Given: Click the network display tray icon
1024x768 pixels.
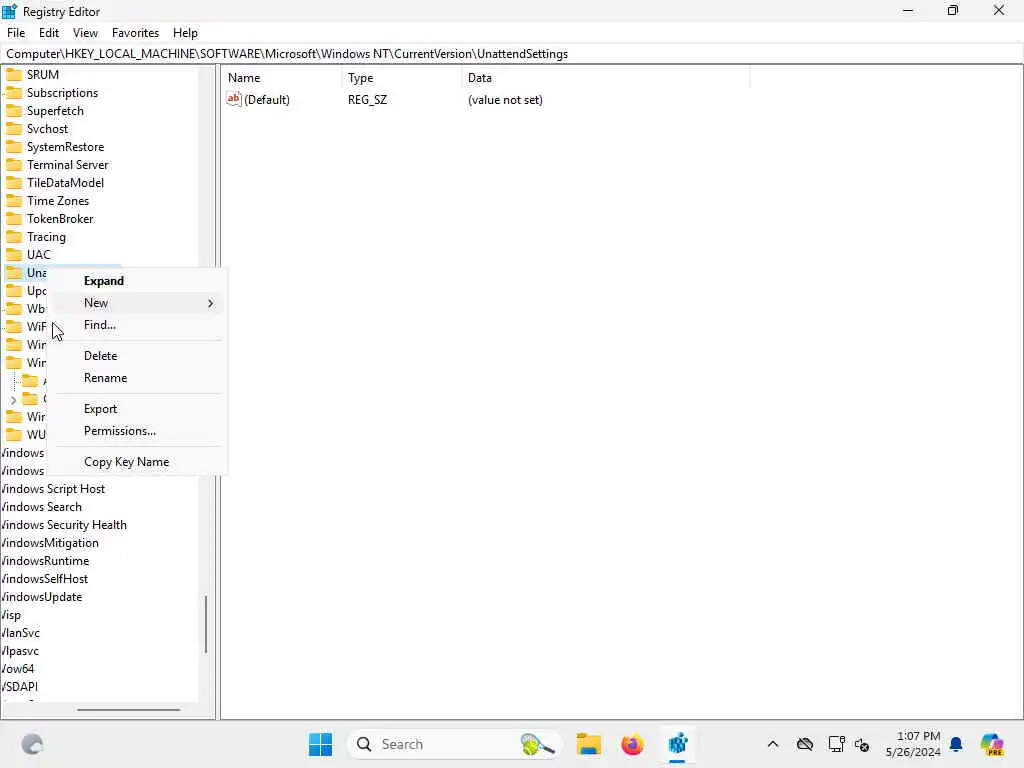Looking at the screenshot, I should point(836,744).
